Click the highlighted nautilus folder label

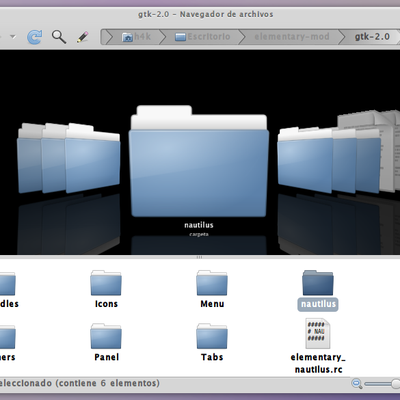318,304
